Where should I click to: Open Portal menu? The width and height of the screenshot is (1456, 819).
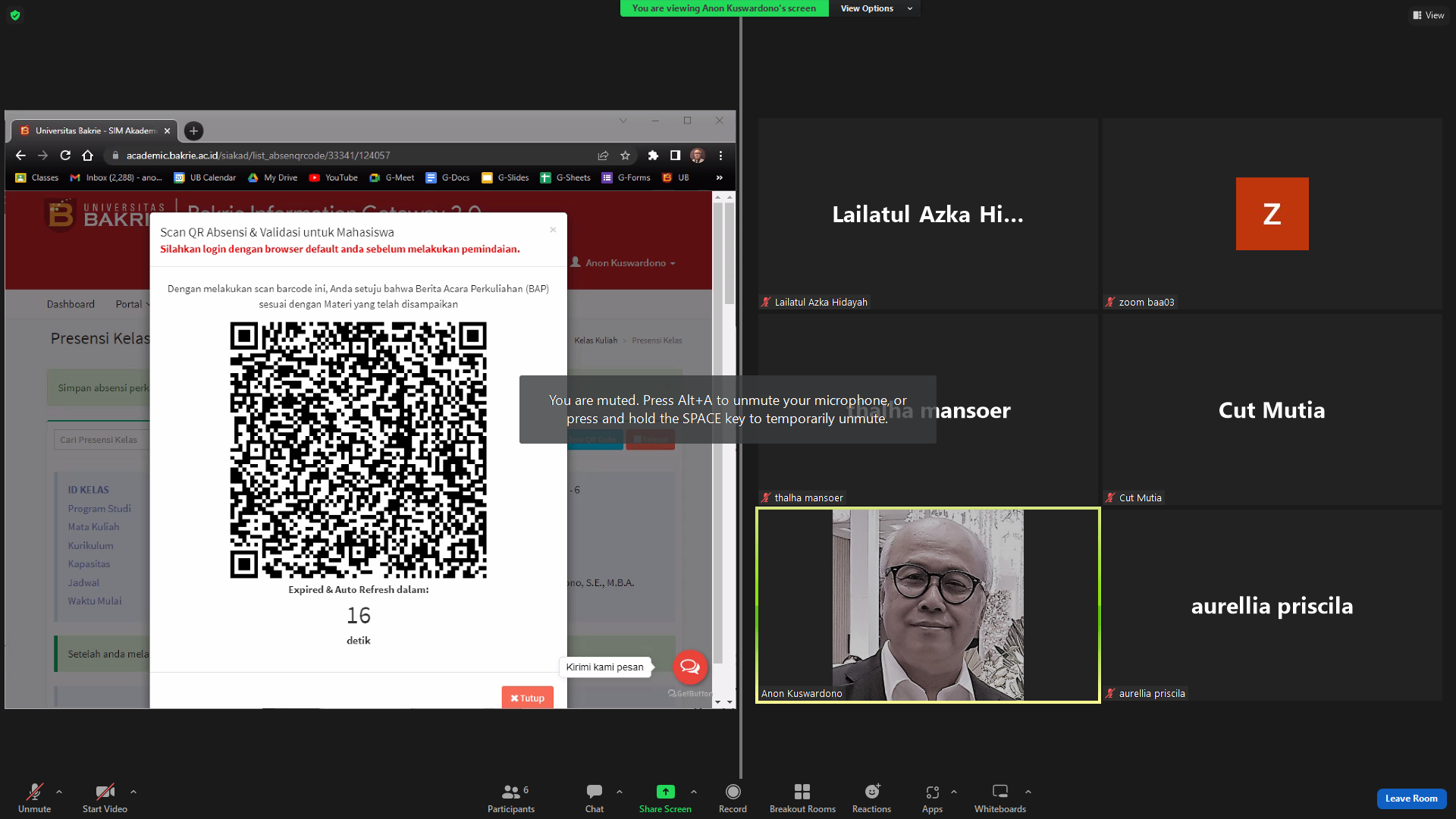coord(133,304)
